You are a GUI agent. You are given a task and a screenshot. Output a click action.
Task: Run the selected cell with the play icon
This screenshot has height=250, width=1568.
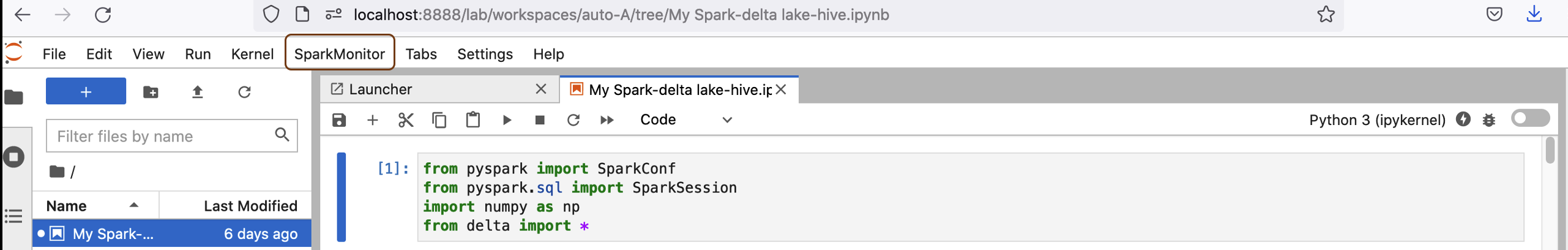click(507, 120)
